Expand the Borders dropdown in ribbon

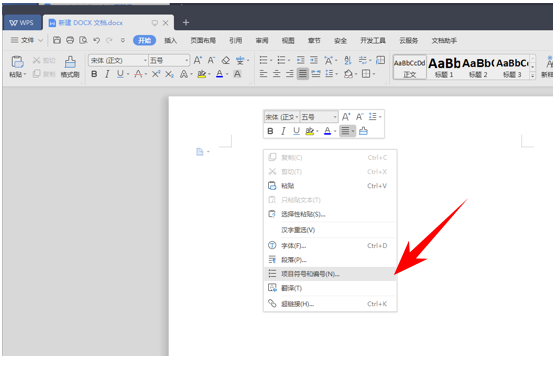click(374, 74)
